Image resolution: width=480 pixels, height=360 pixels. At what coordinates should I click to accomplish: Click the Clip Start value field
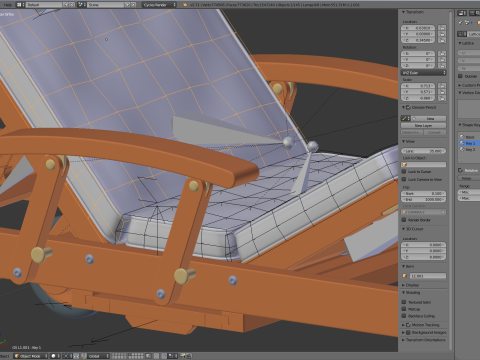pos(423,193)
